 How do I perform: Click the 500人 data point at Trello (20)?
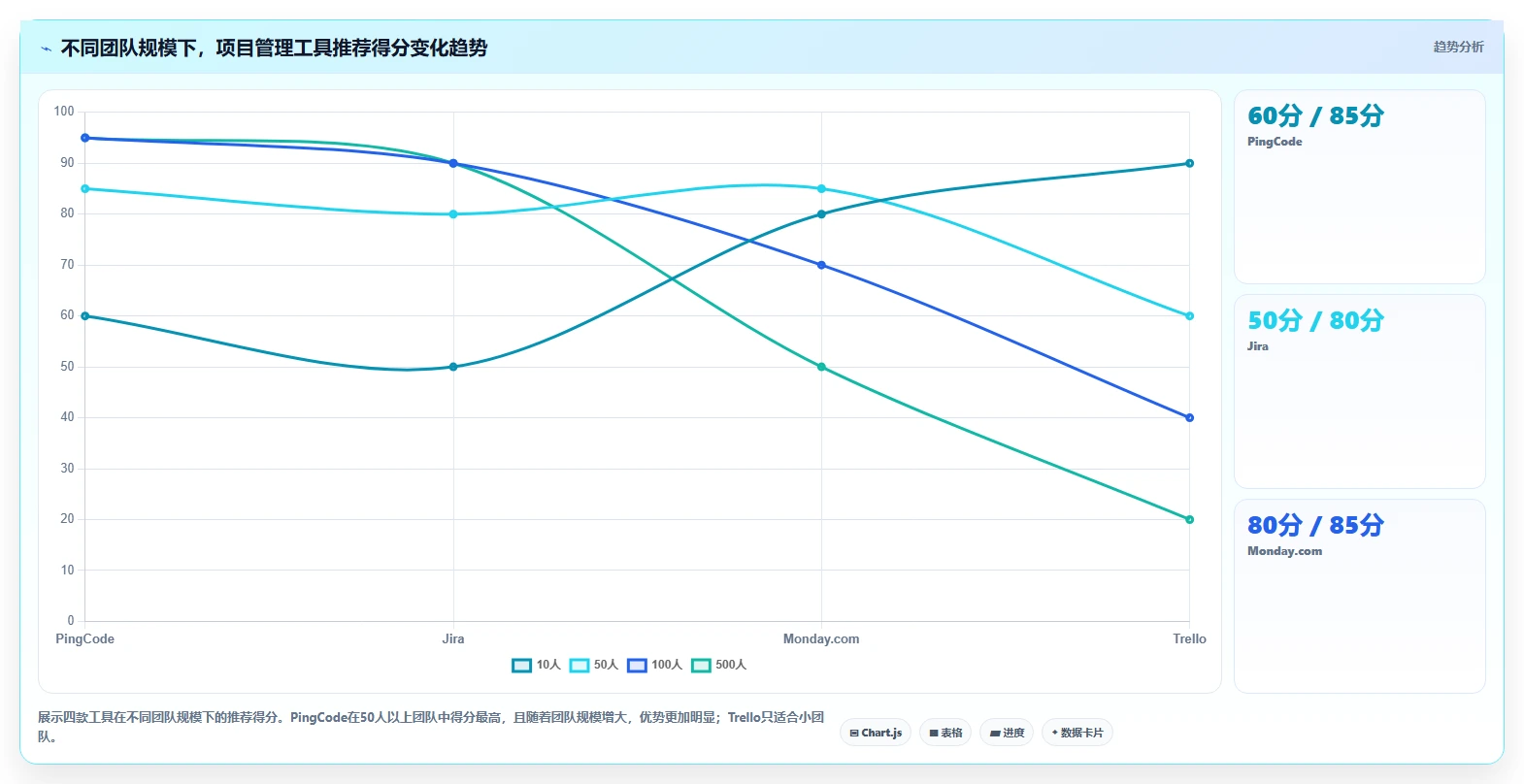[1189, 519]
